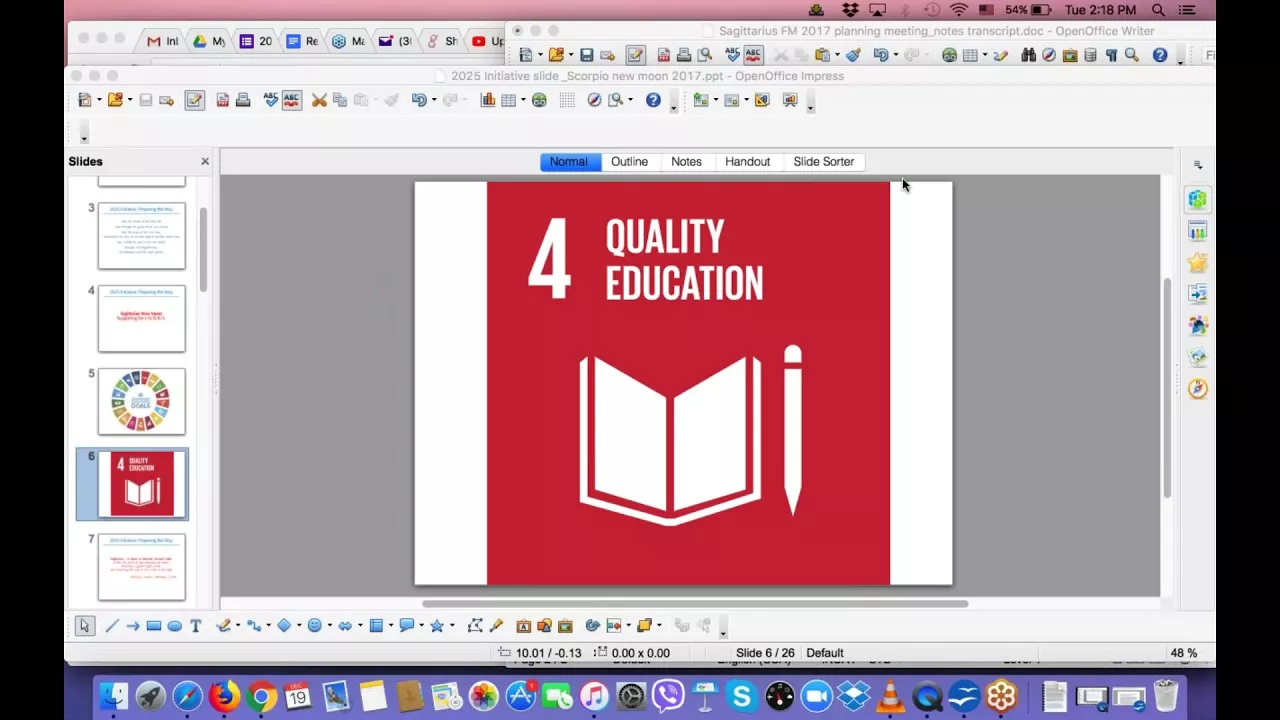Expand the Undo history dropdown arrow in Impress

pyautogui.click(x=433, y=100)
